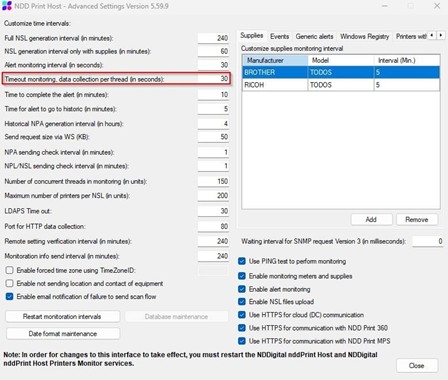Edit SNMP Version 3 waiting interval field
The height and width of the screenshot is (380, 448).
tap(428, 241)
